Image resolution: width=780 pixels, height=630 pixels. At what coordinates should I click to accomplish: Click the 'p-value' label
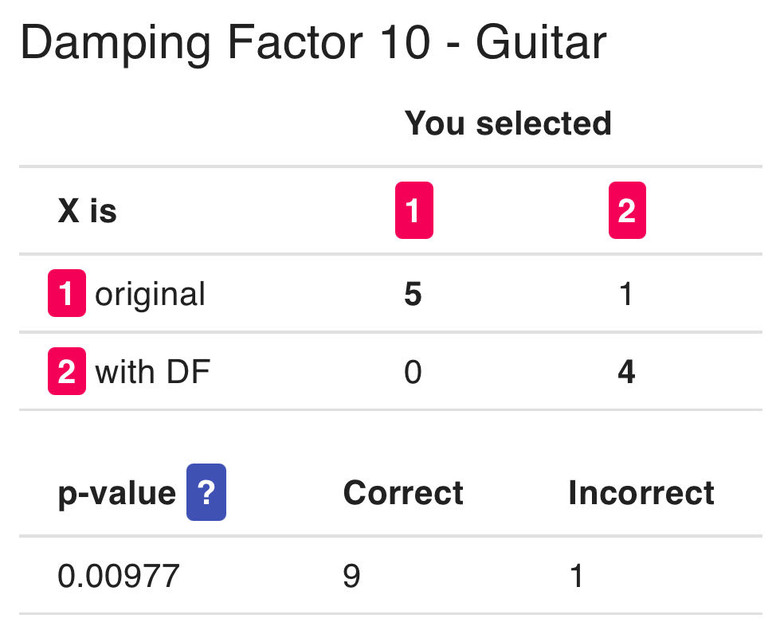117,494
